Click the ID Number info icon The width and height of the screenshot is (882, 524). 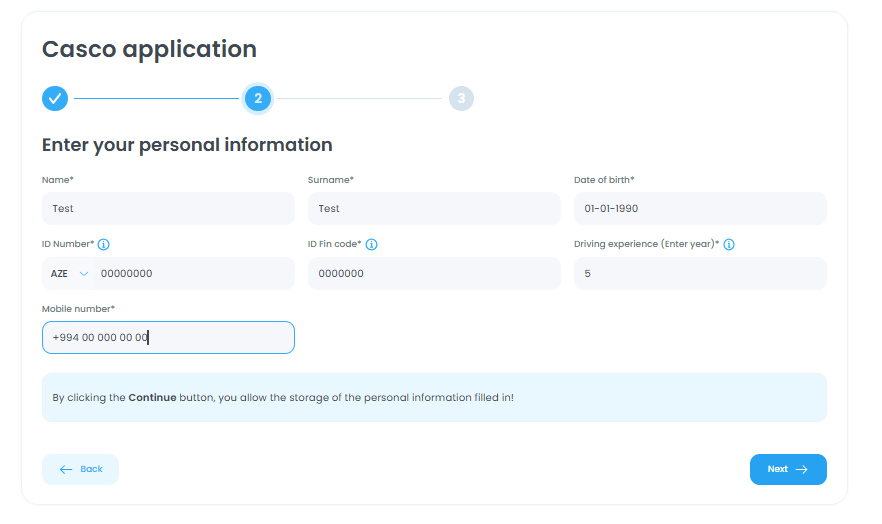(x=104, y=244)
